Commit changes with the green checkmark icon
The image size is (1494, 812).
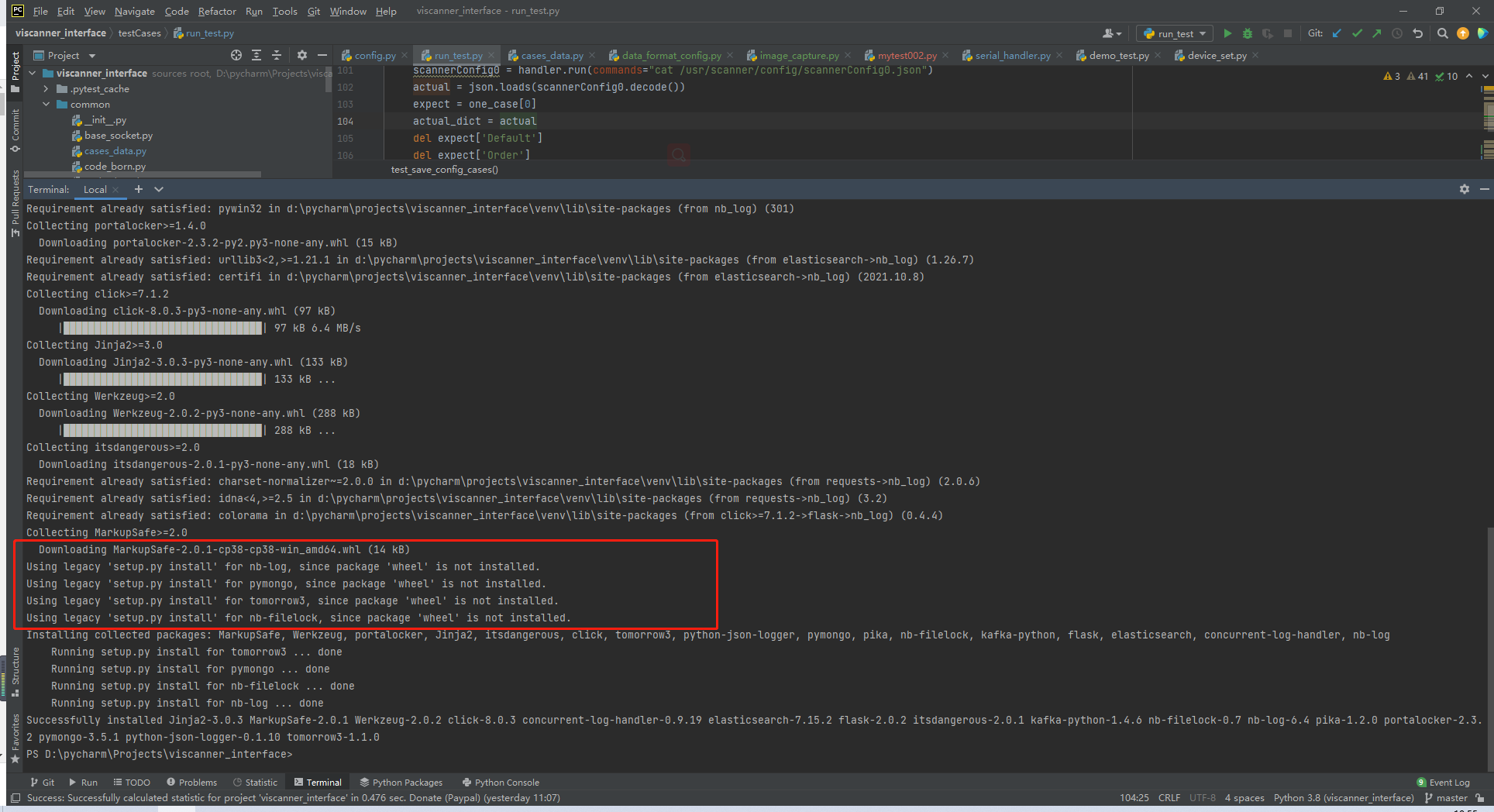coord(1356,33)
